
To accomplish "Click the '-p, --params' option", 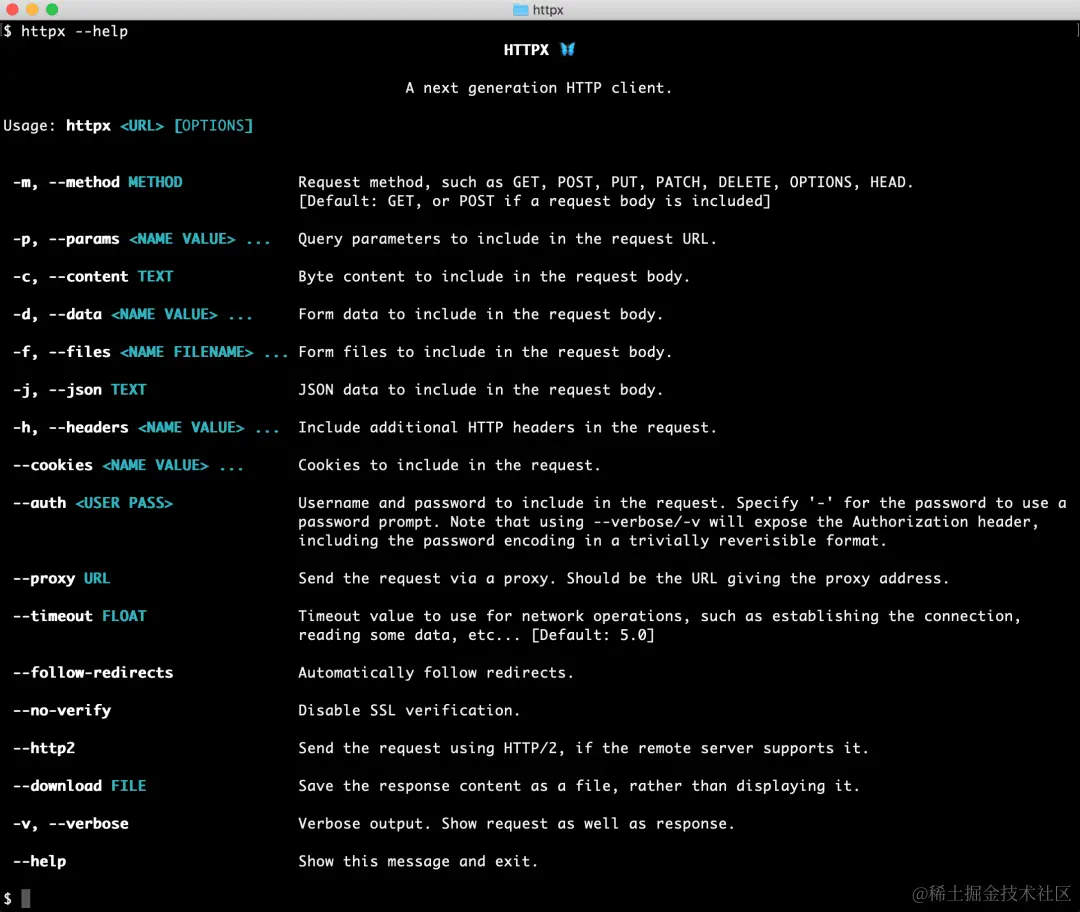I will [x=66, y=239].
